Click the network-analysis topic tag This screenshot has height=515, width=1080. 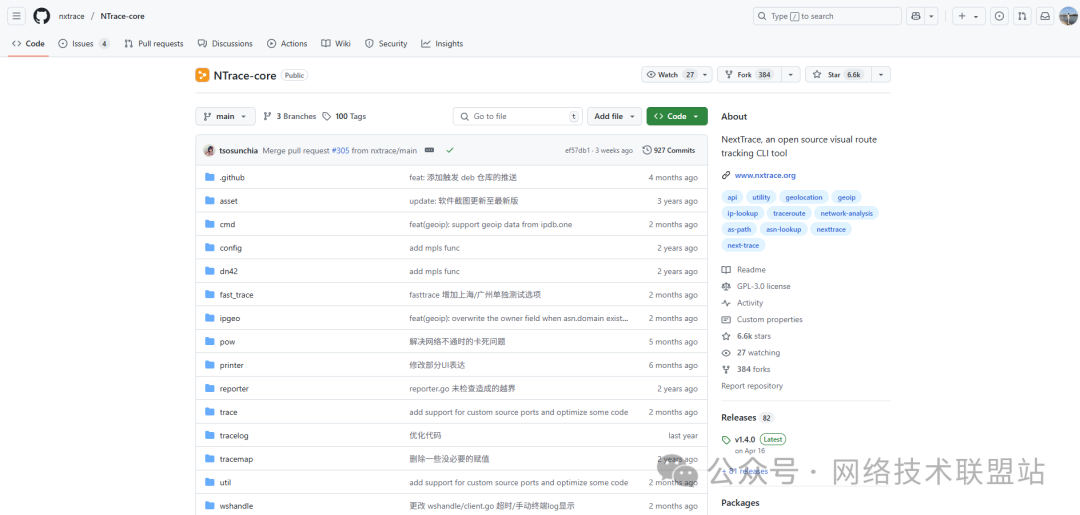[847, 213]
